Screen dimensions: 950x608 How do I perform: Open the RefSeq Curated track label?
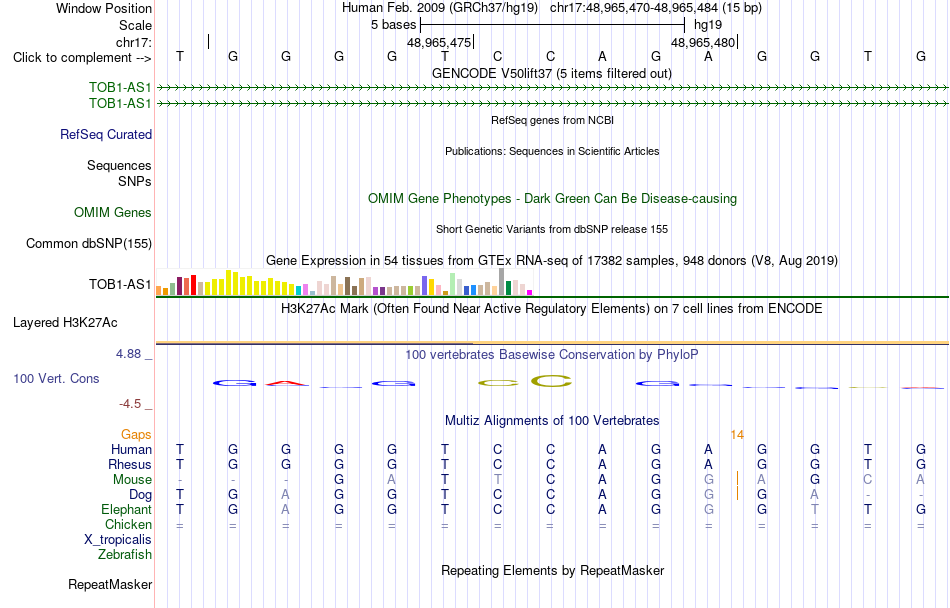(x=105, y=134)
